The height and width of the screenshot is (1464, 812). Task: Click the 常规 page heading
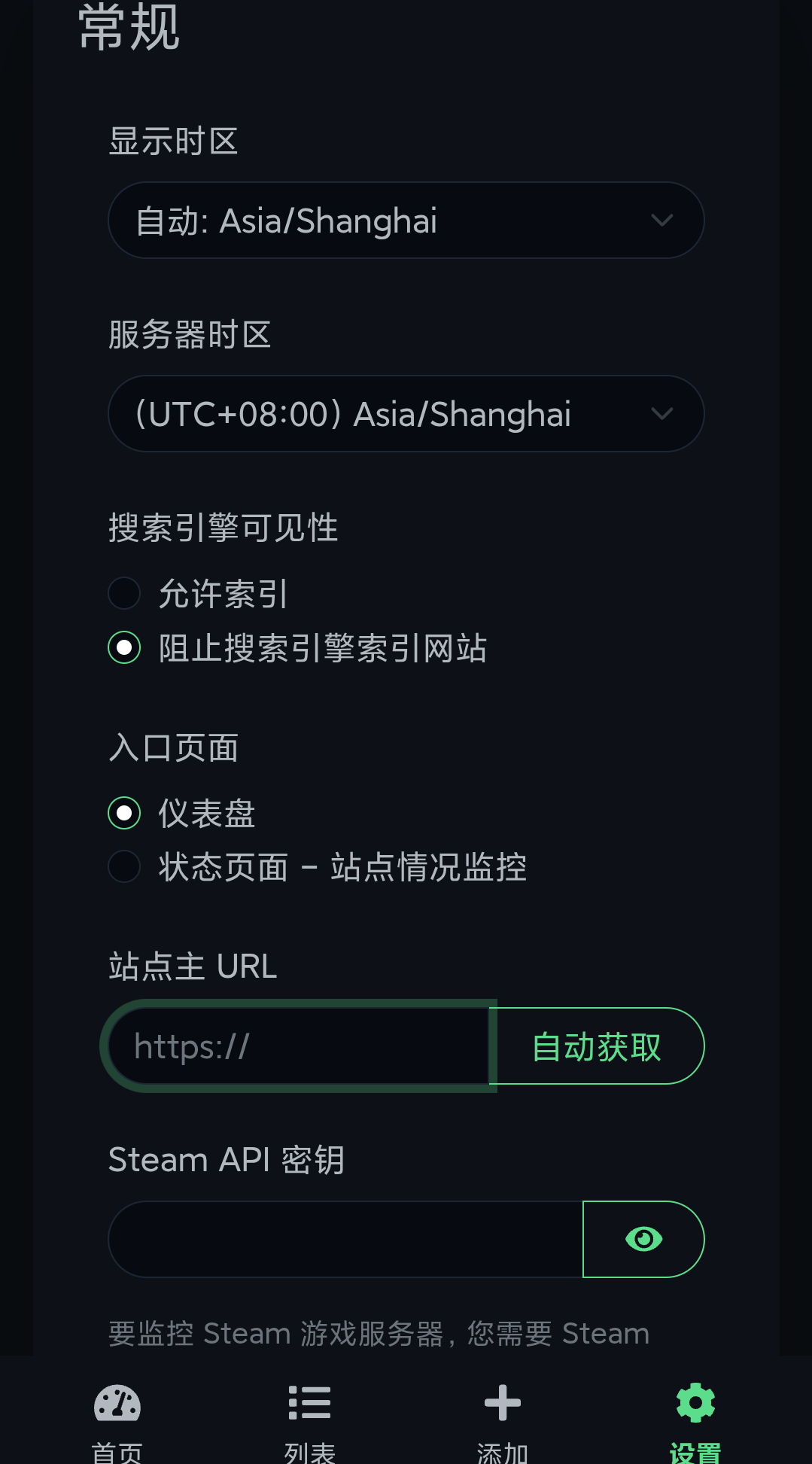pyautogui.click(x=128, y=29)
